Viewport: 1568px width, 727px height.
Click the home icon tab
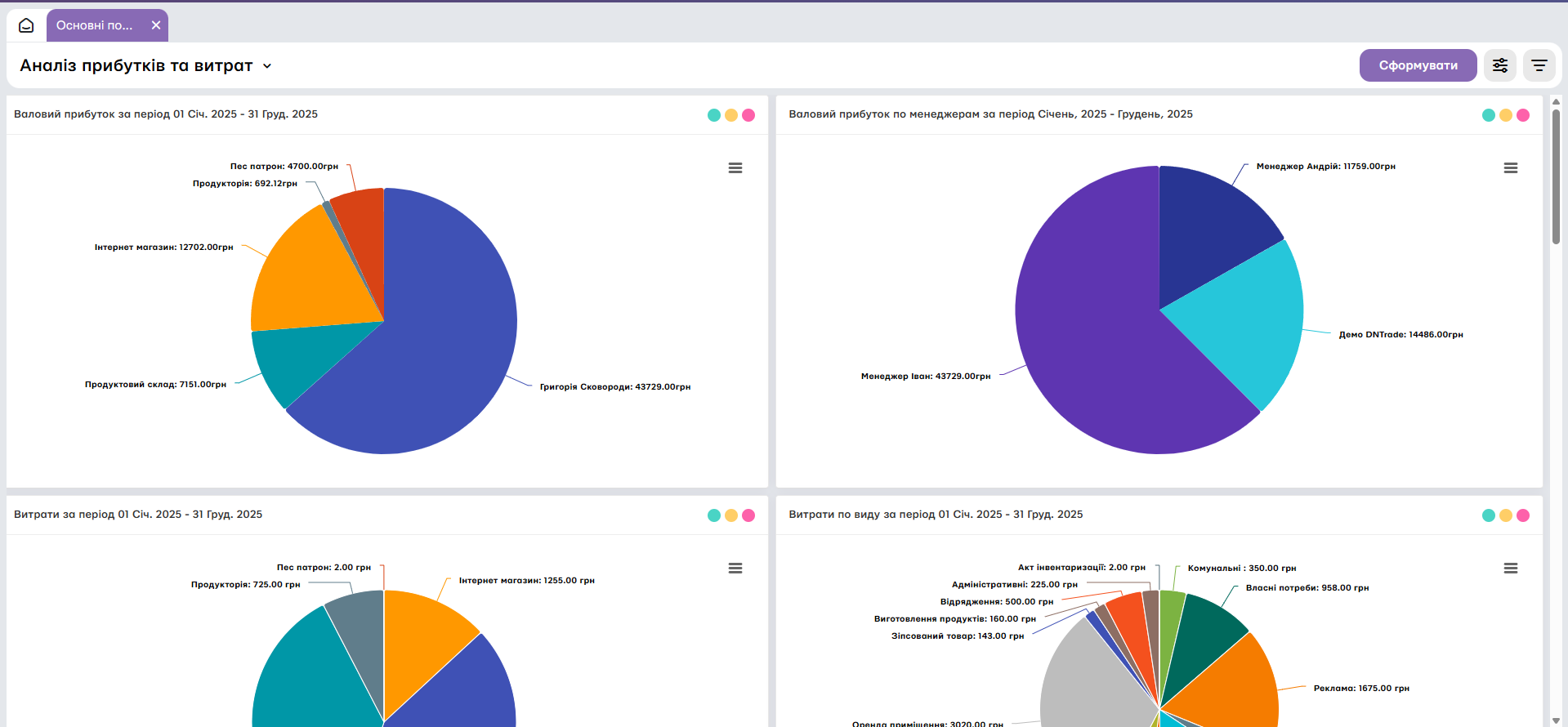click(26, 25)
